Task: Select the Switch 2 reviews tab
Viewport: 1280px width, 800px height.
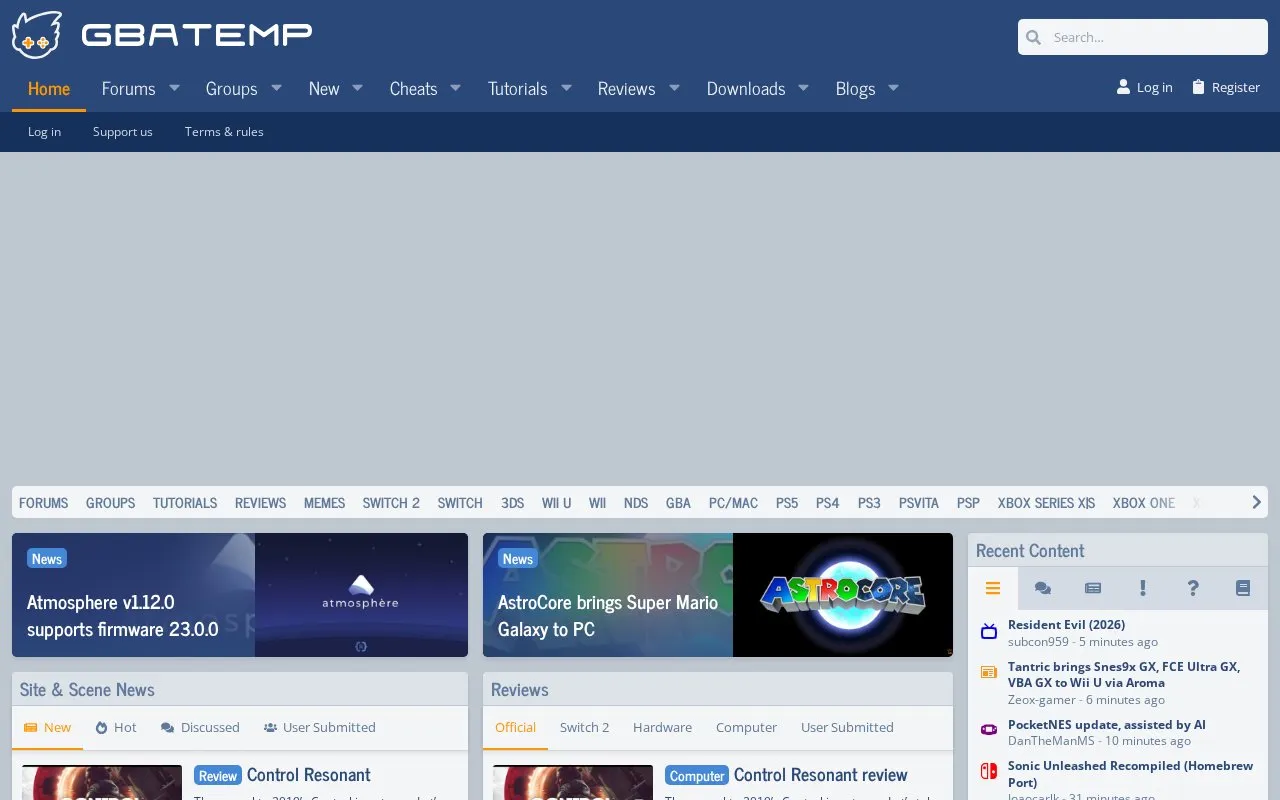Action: point(584,728)
